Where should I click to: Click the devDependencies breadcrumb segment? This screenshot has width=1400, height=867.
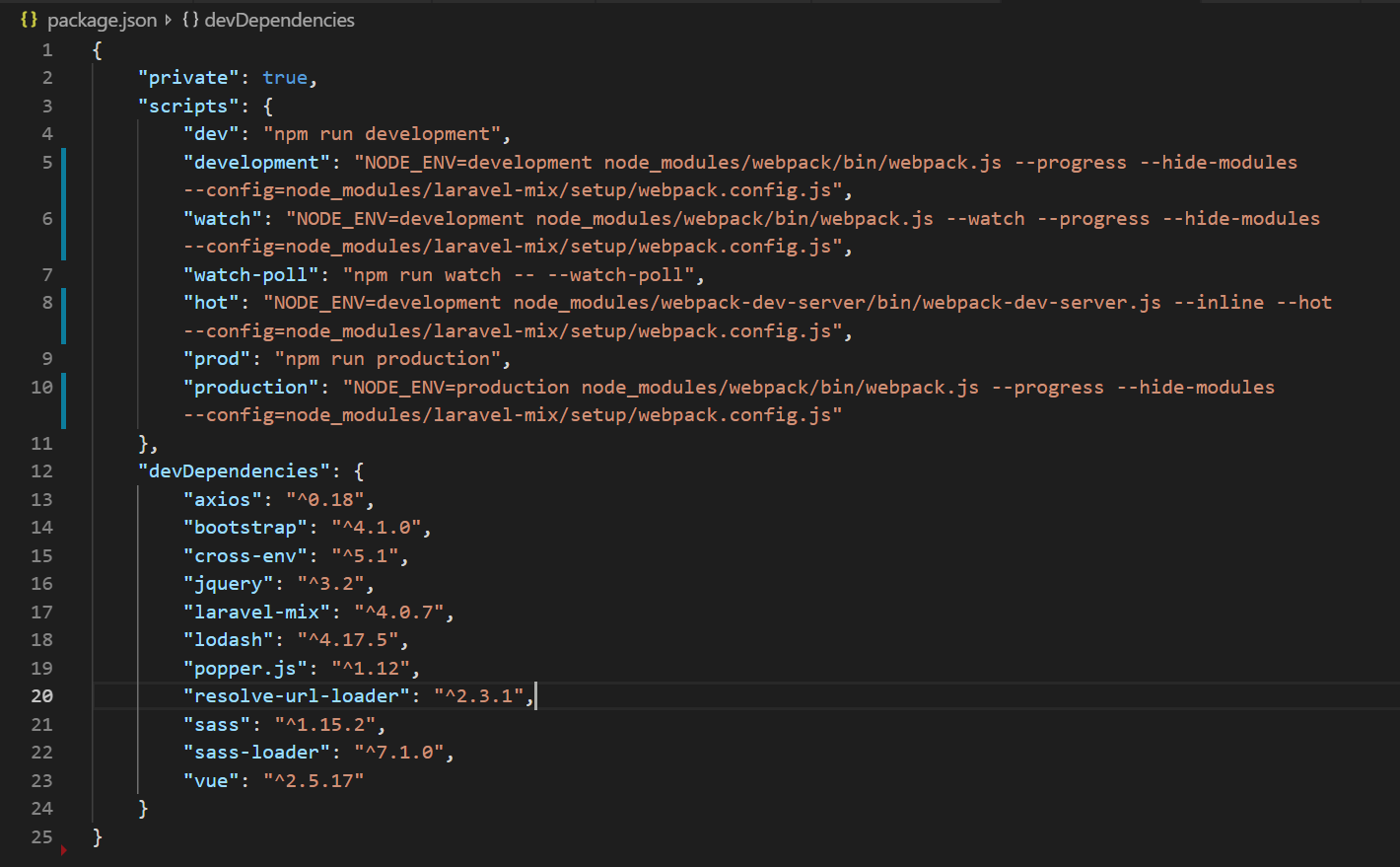coord(279,20)
